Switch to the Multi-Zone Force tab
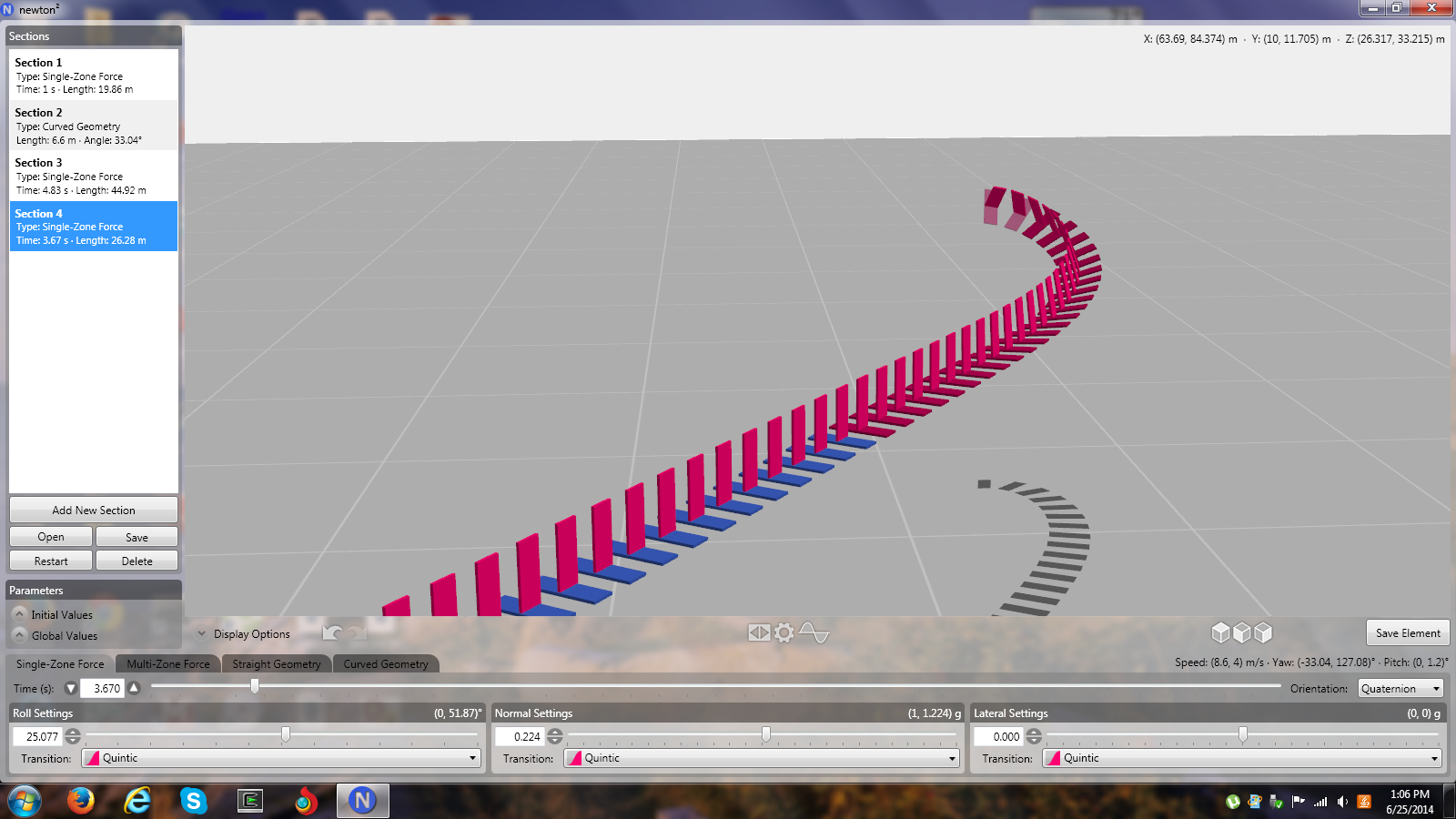 click(168, 664)
